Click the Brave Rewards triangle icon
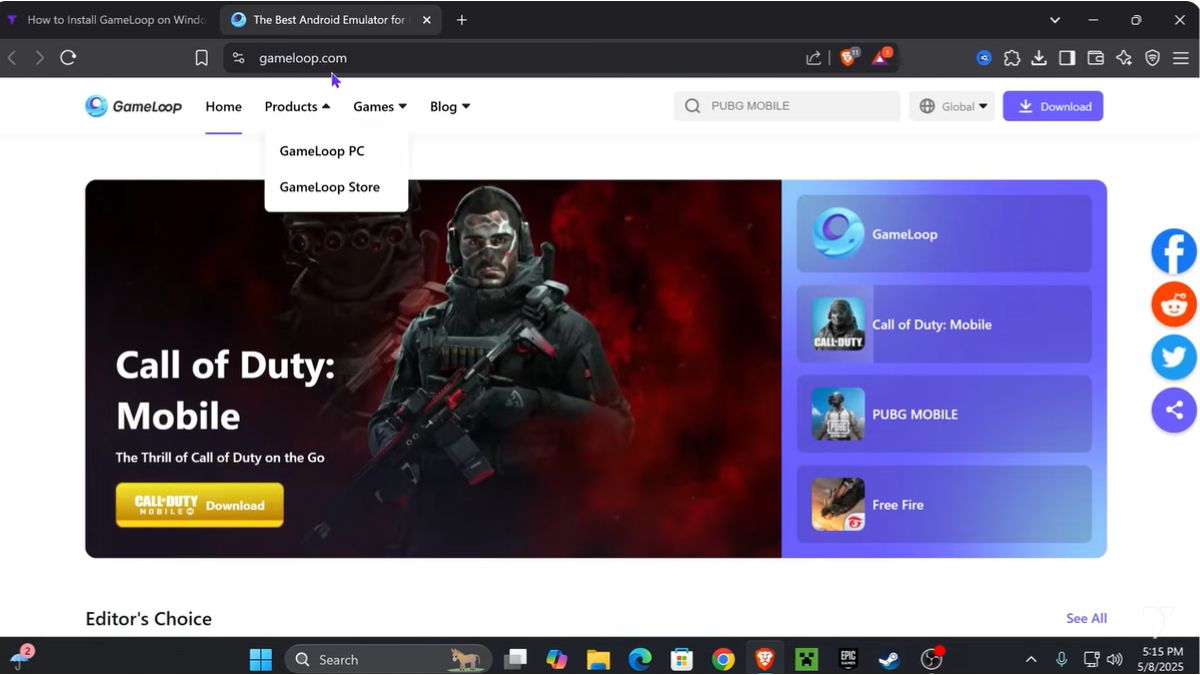Viewport: 1200px width, 675px height. (881, 58)
